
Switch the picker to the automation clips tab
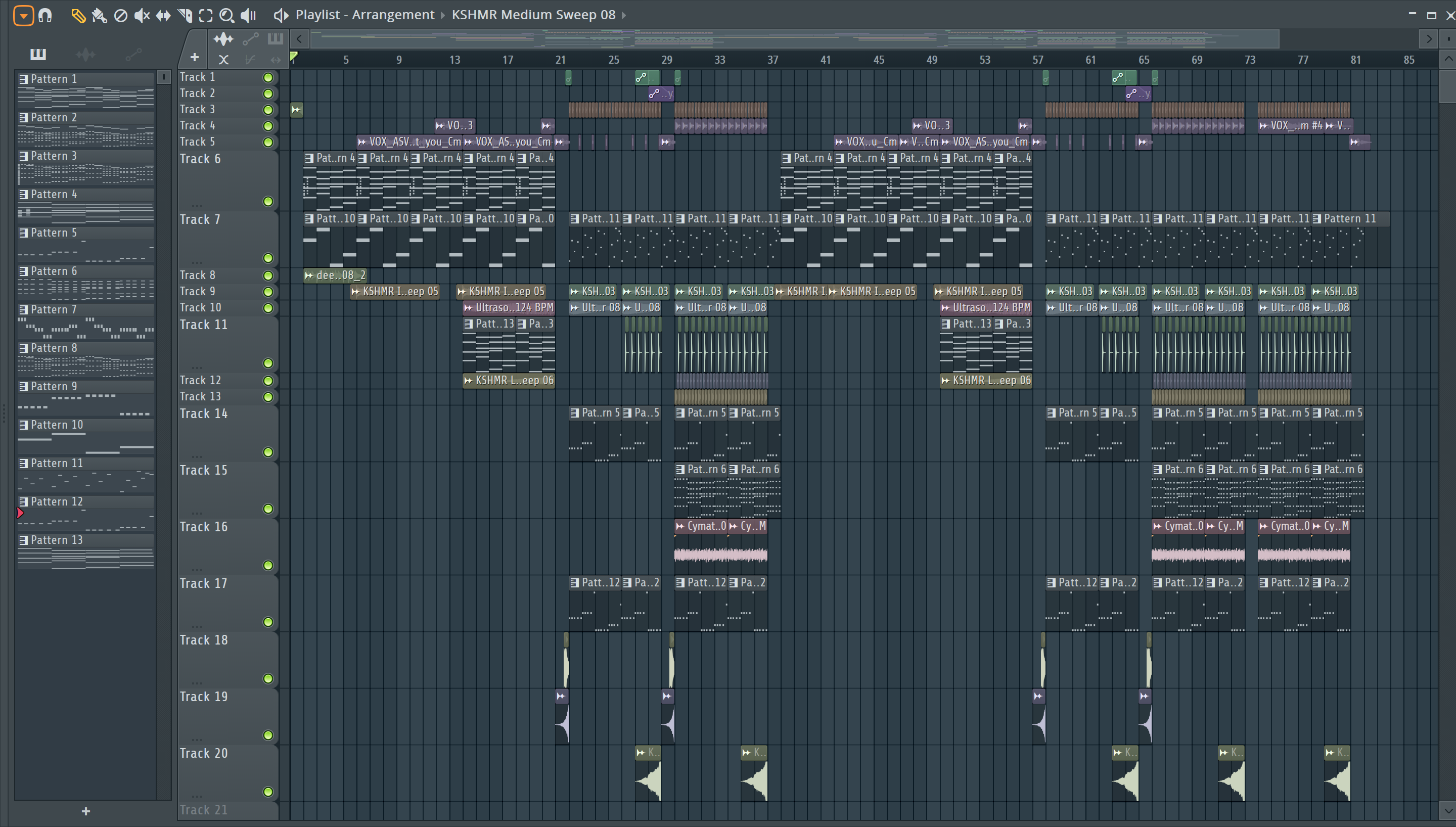click(x=133, y=54)
